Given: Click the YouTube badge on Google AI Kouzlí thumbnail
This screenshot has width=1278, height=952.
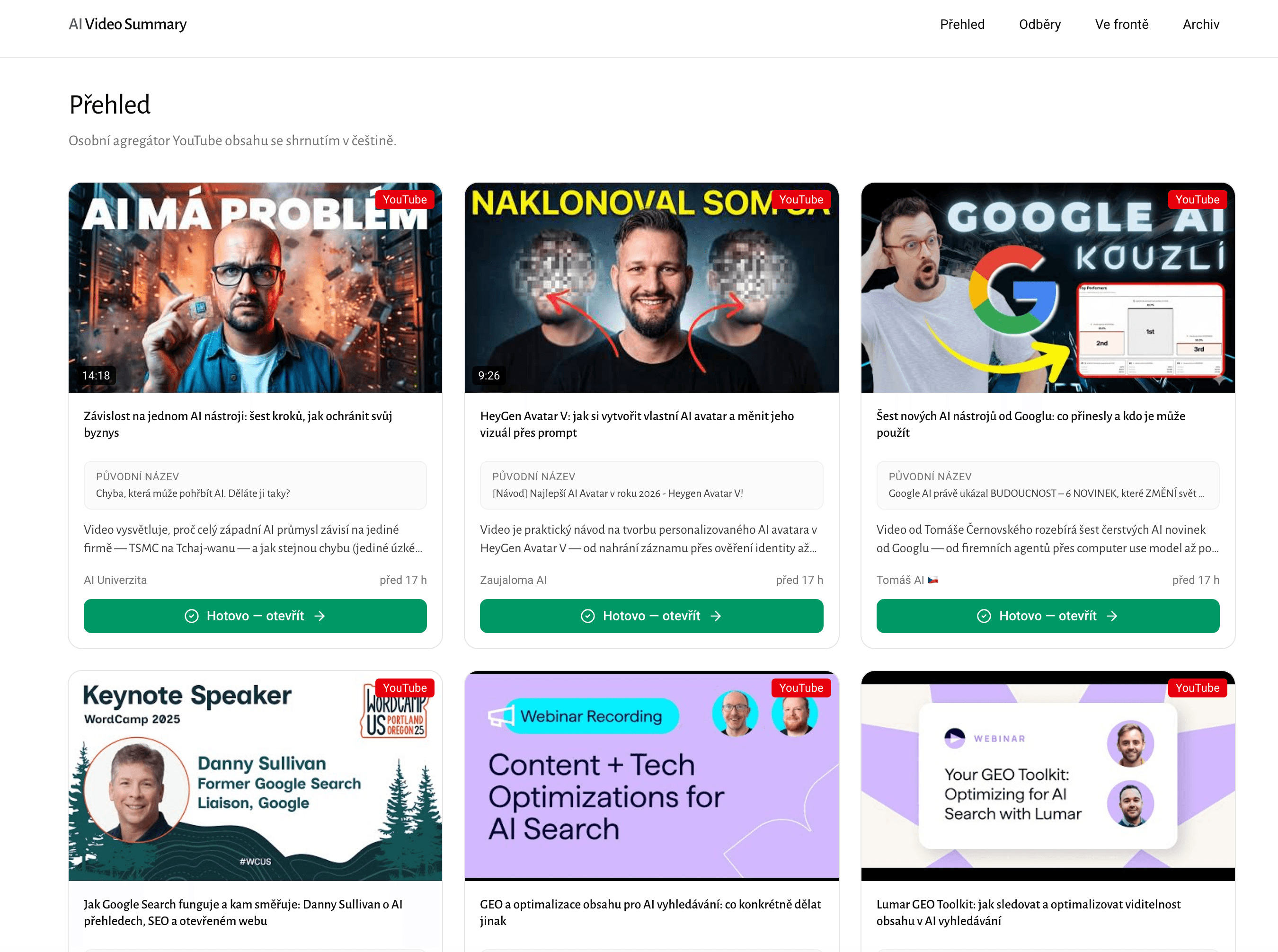Looking at the screenshot, I should pyautogui.click(x=1197, y=199).
